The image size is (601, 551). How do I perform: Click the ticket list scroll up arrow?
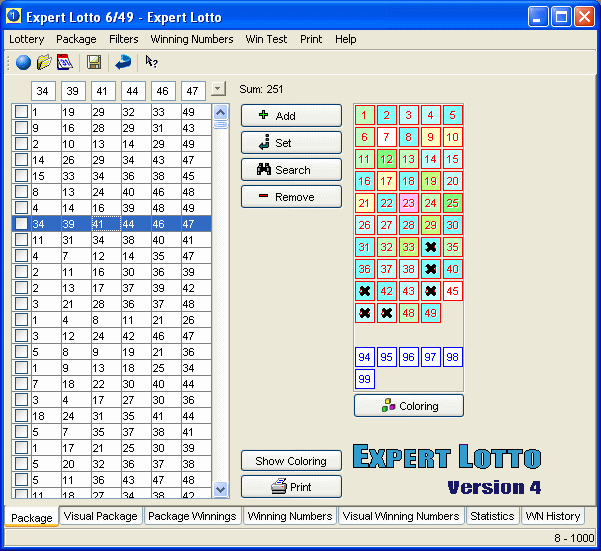220,112
